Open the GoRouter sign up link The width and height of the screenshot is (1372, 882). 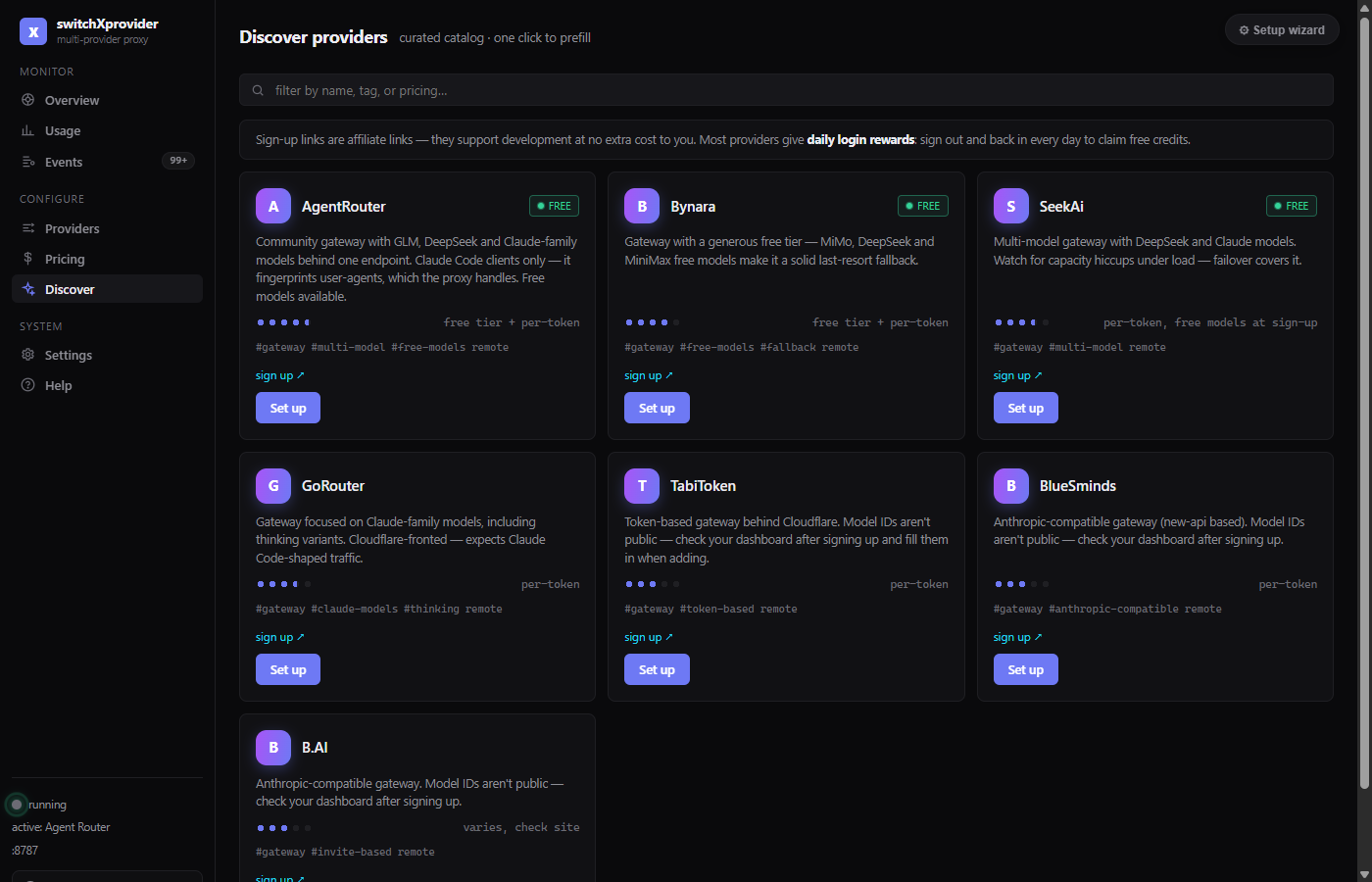pos(280,637)
